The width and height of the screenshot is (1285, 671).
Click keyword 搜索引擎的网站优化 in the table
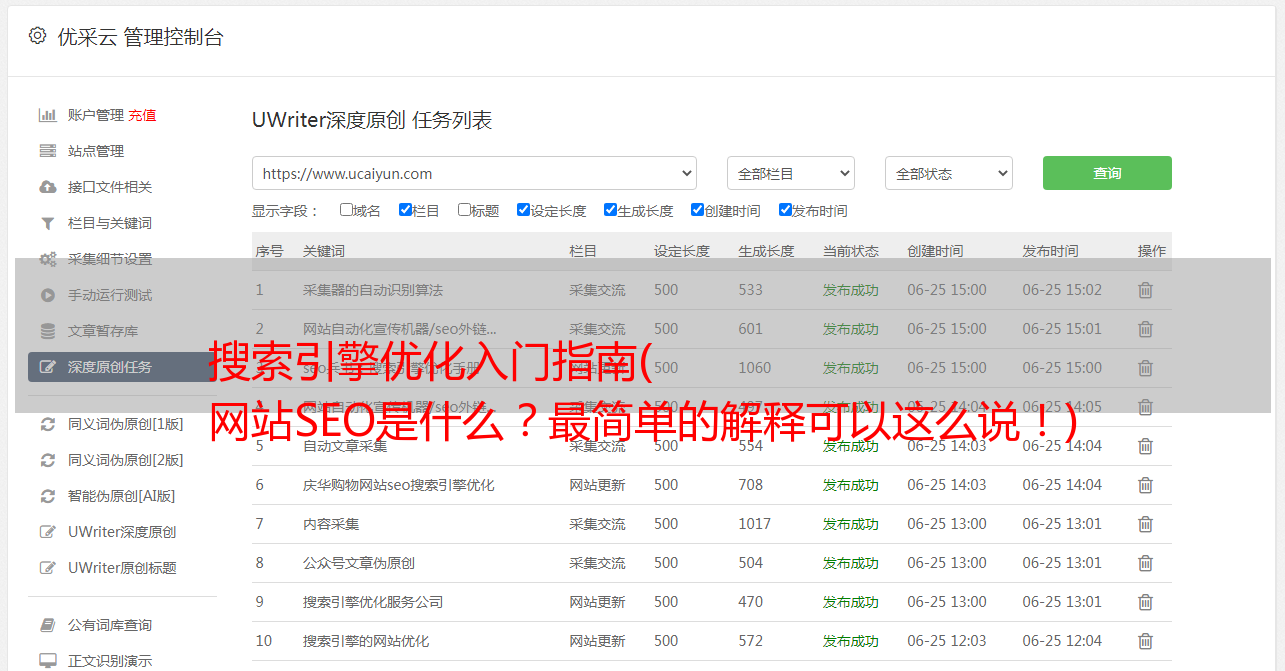366,641
